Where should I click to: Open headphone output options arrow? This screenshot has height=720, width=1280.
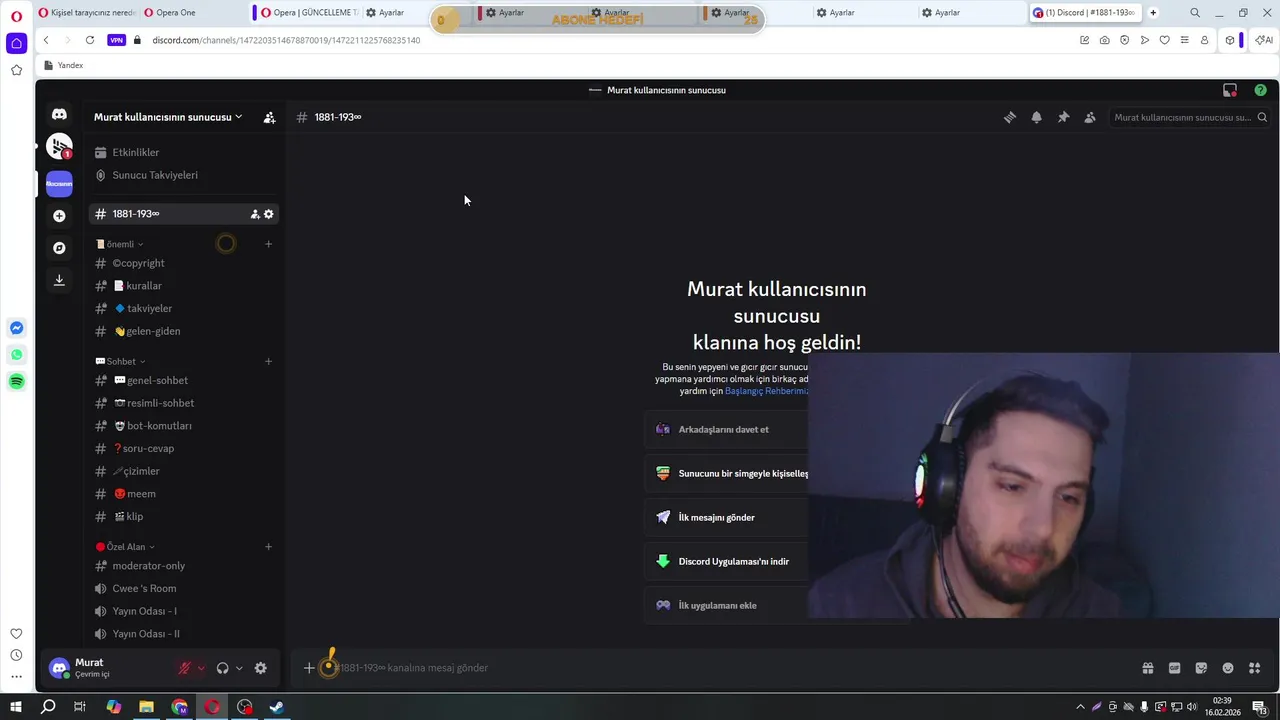click(x=239, y=668)
